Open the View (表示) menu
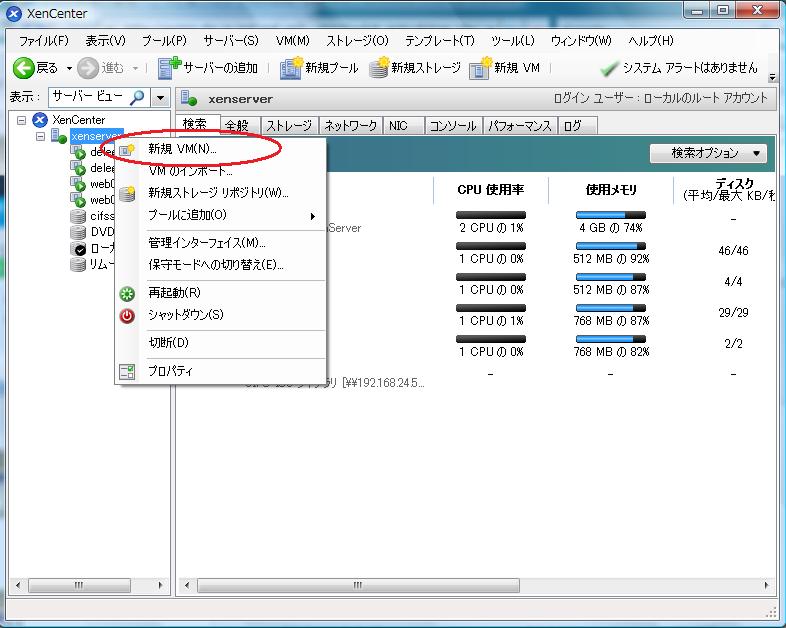 point(105,41)
